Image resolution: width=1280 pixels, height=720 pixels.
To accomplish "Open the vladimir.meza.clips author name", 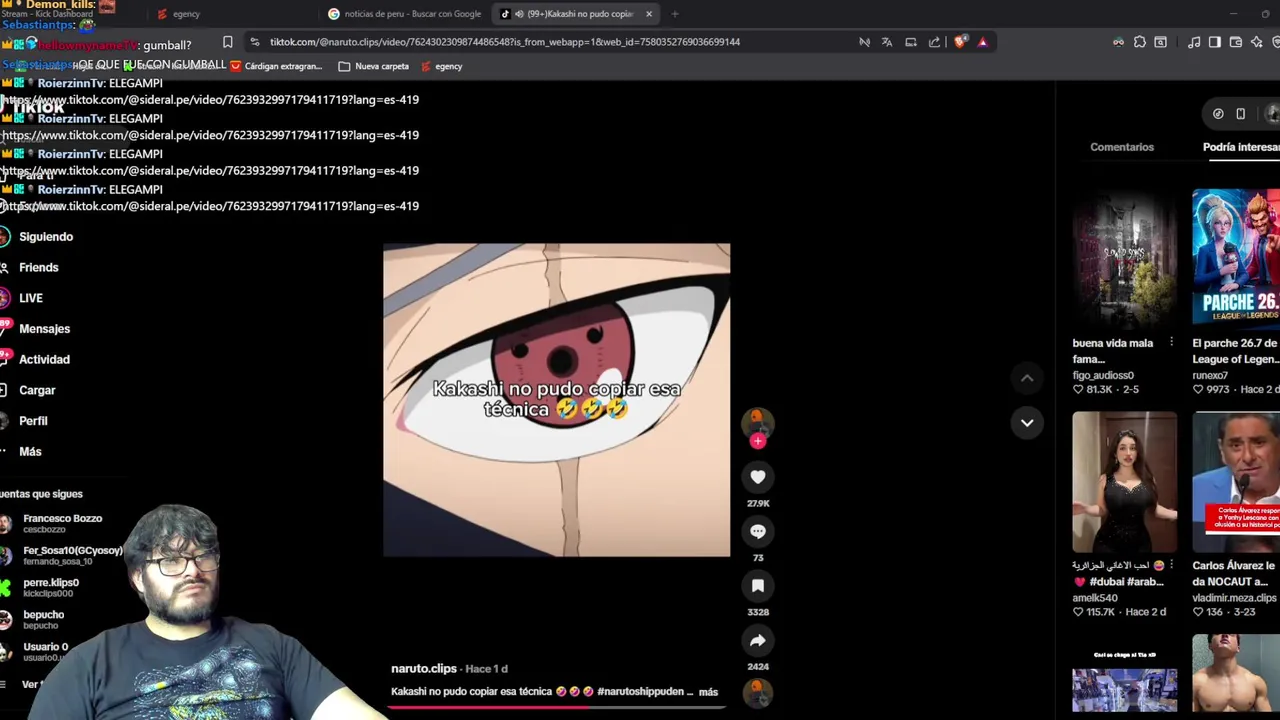I will 1235,598.
